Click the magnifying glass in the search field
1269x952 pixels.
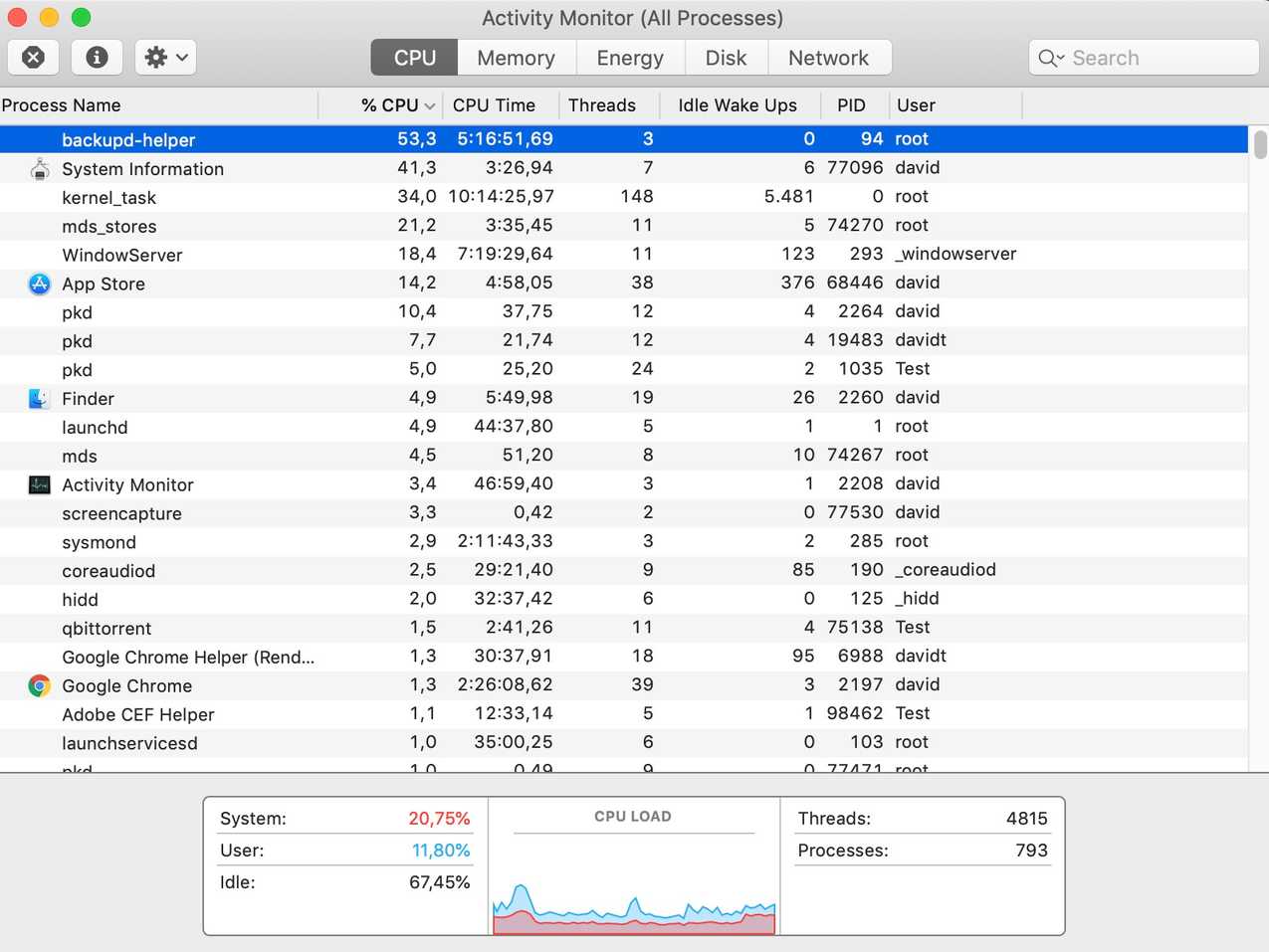(x=1047, y=58)
